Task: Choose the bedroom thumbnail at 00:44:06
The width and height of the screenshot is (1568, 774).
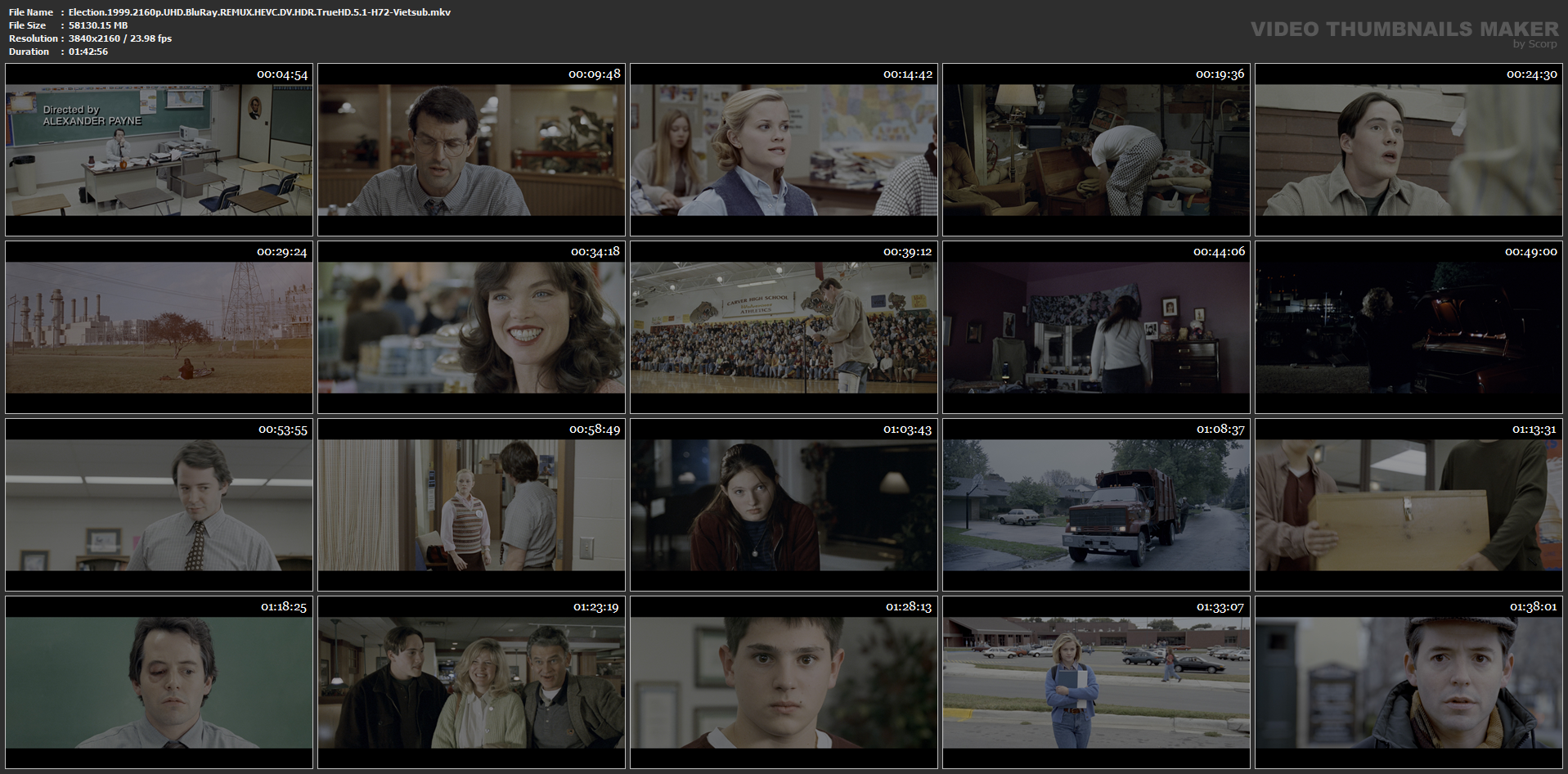Action: coord(1096,327)
